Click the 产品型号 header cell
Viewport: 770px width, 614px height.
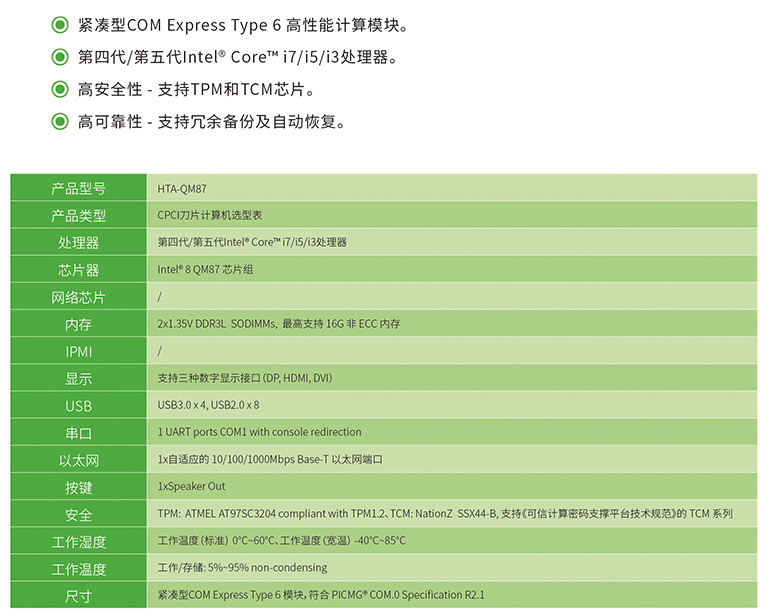pos(79,187)
